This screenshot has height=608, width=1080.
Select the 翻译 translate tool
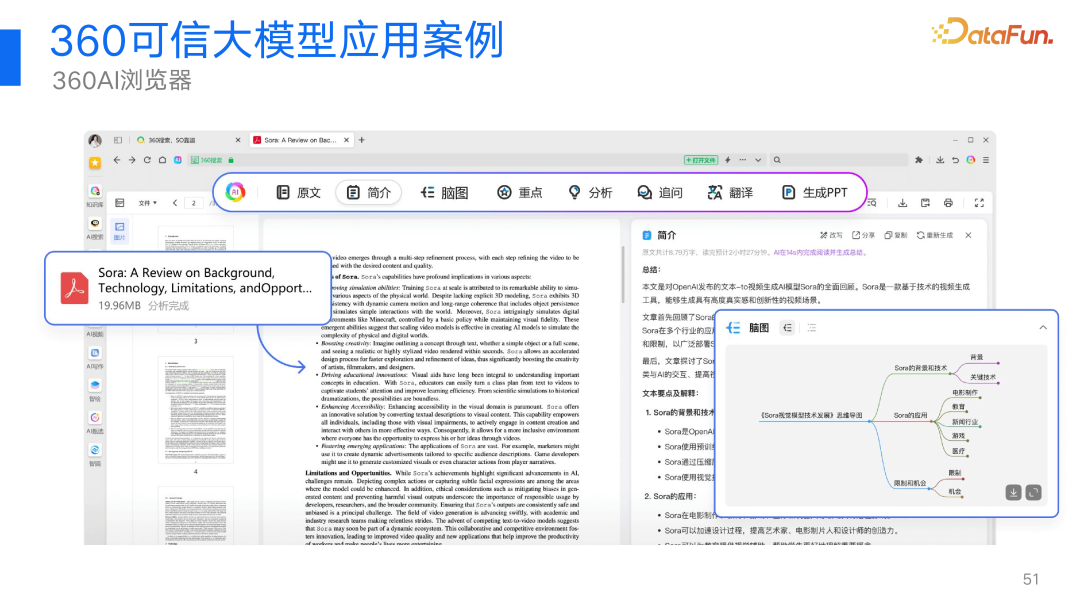point(731,192)
